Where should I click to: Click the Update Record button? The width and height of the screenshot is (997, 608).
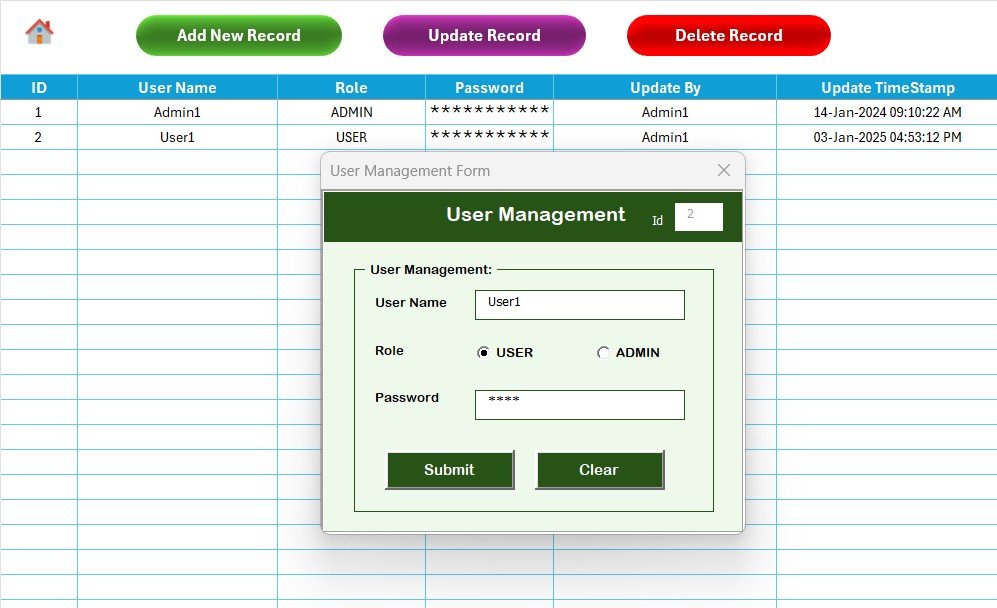pyautogui.click(x=485, y=36)
